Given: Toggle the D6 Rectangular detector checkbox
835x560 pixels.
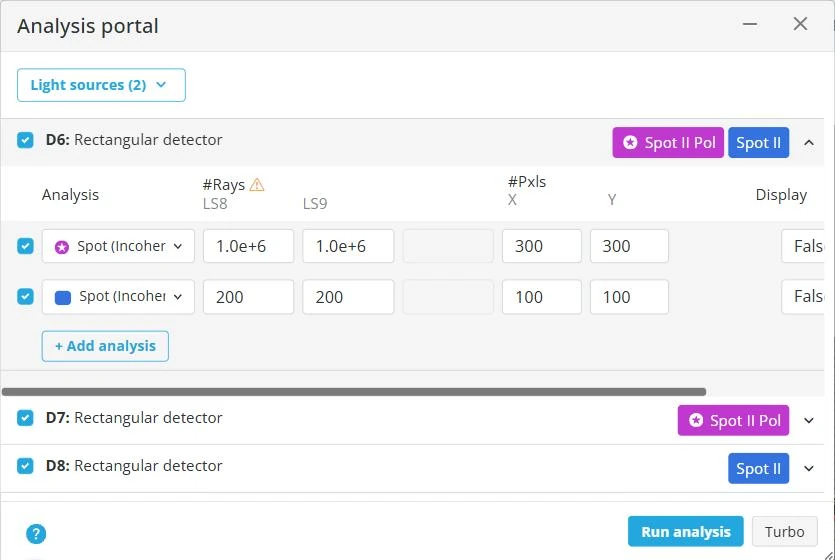Looking at the screenshot, I should coord(25,140).
